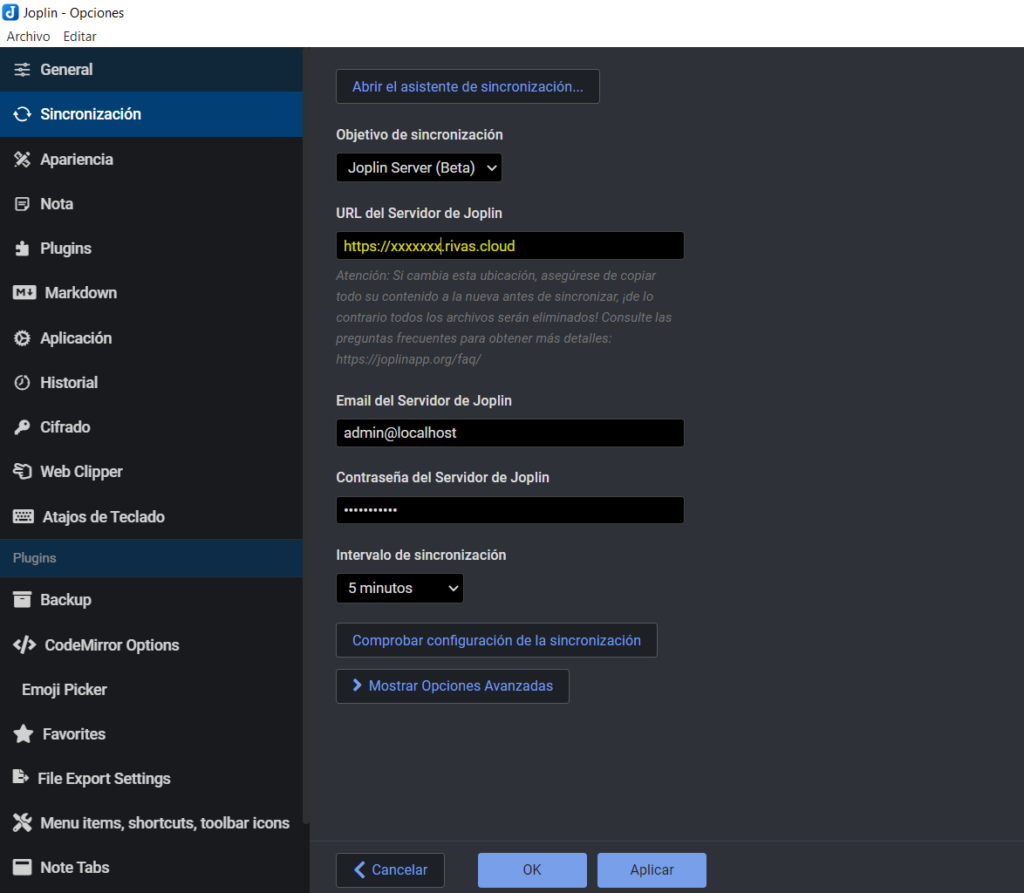1024x893 pixels.
Task: Click the Favorites star icon
Action: pyautogui.click(x=23, y=734)
